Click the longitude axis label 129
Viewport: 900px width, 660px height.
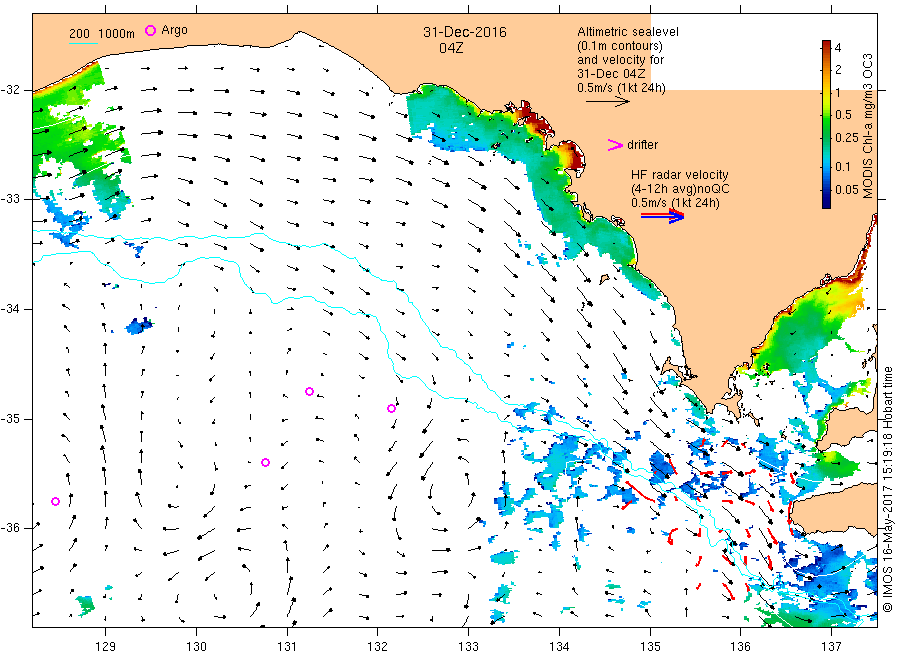click(x=106, y=646)
